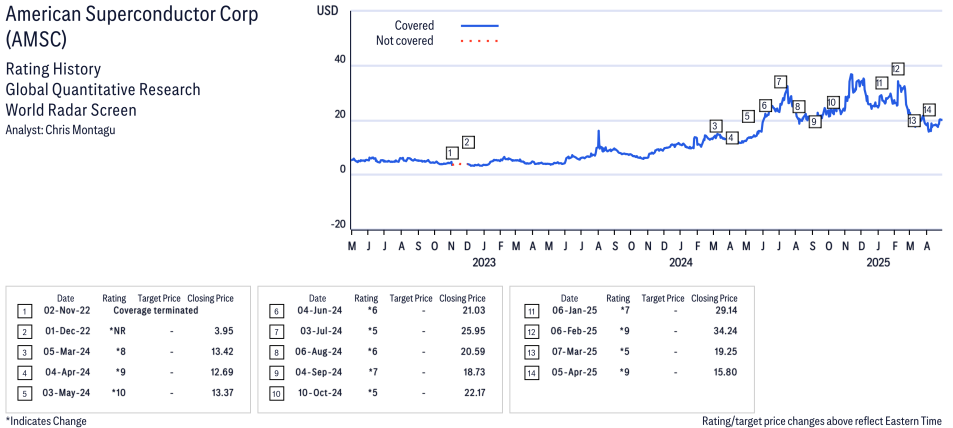Select closing price 18.73
The width and height of the screenshot is (953, 428).
pos(473,372)
